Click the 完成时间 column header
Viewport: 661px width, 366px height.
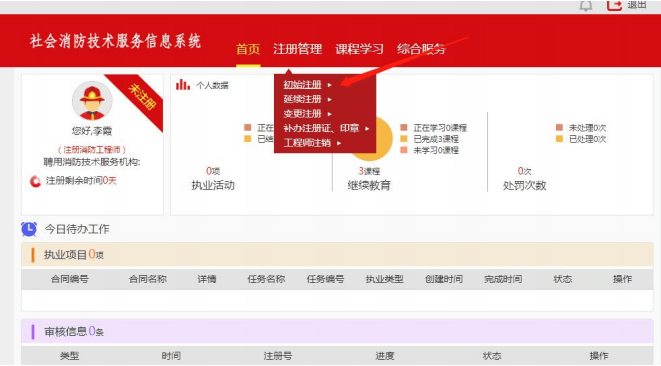coord(503,279)
